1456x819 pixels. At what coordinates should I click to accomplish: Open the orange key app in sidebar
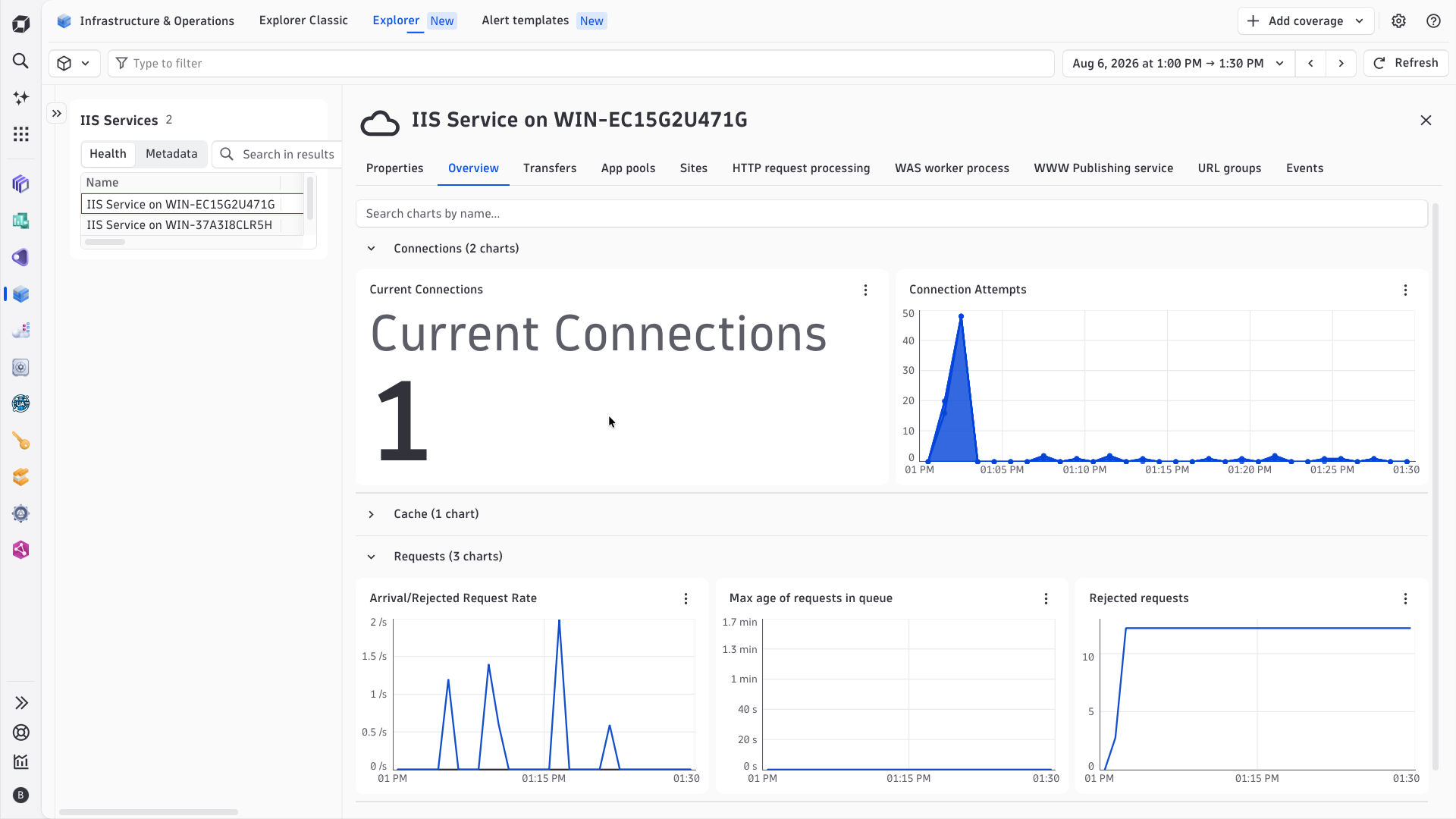tap(21, 441)
